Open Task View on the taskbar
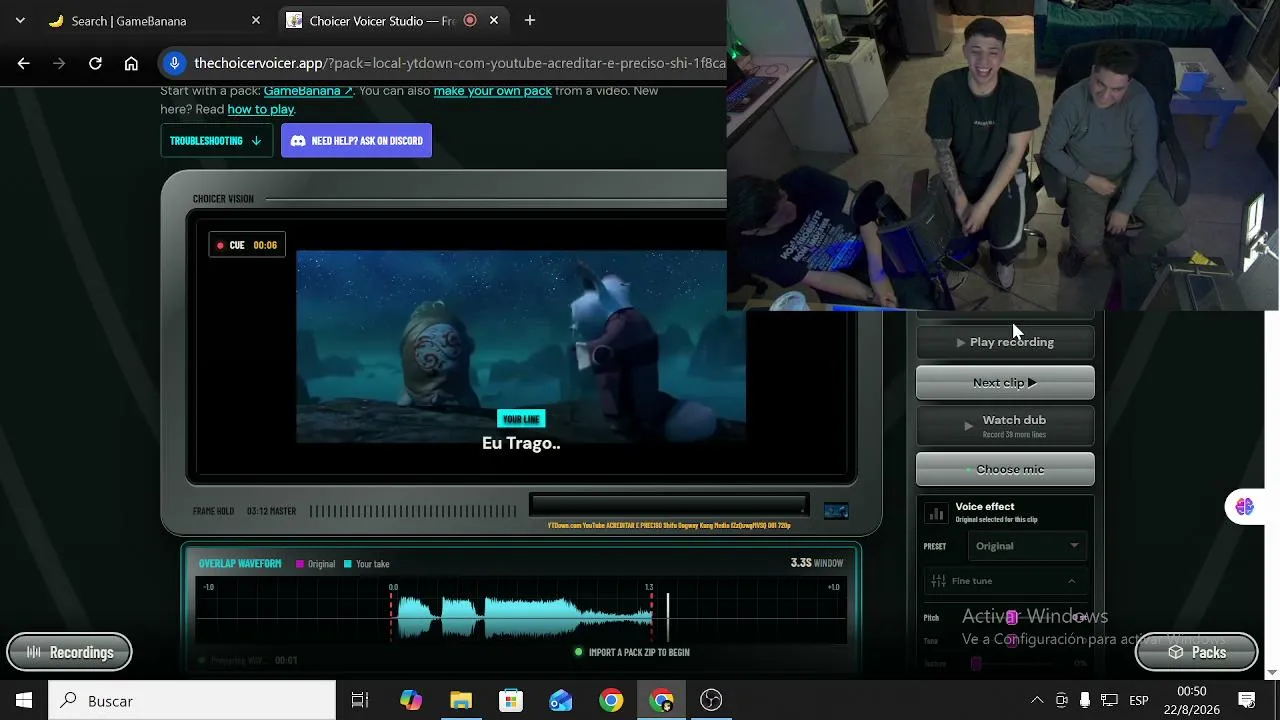The width and height of the screenshot is (1280, 720). click(x=360, y=700)
